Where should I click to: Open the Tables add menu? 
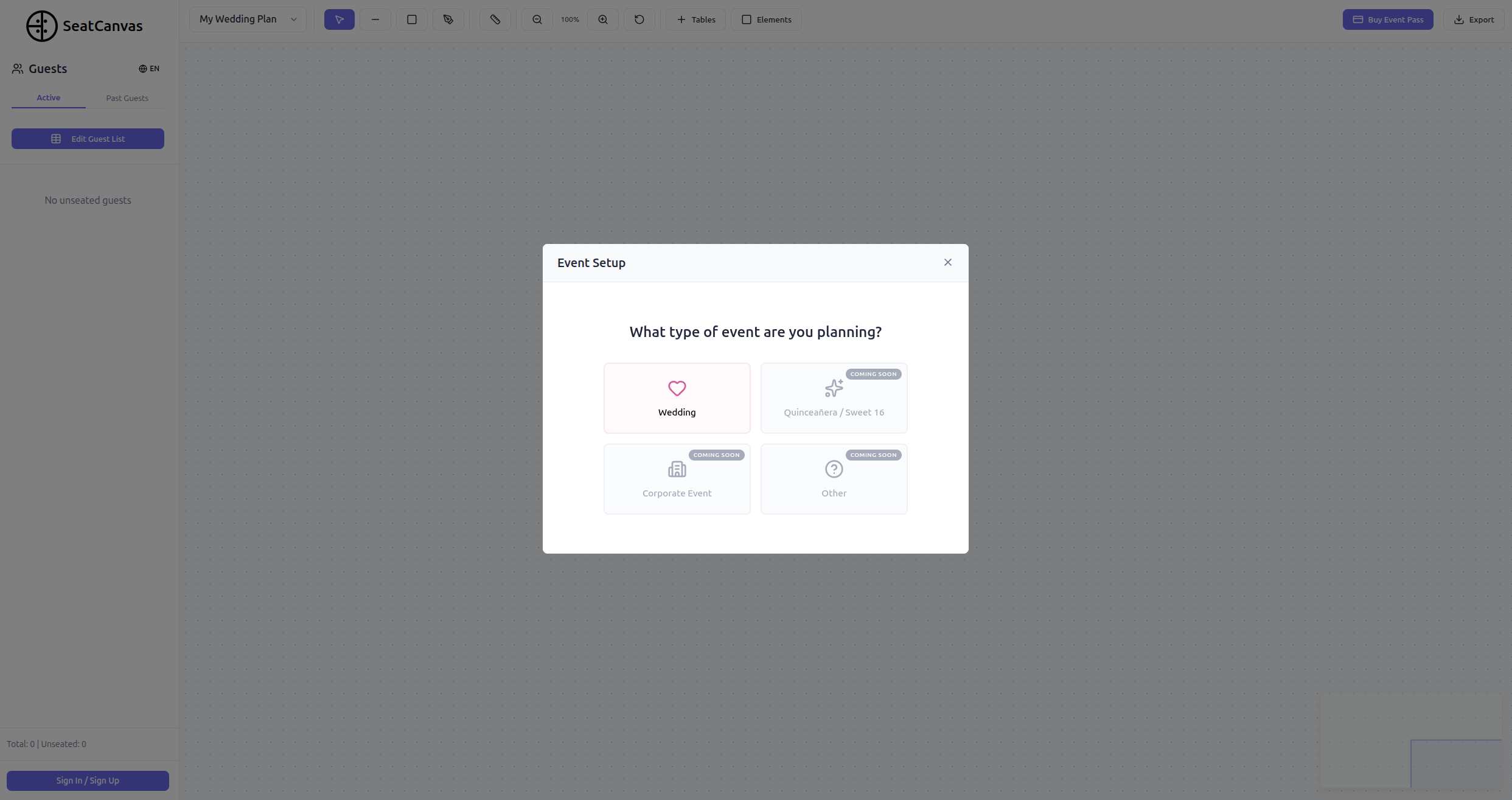tap(695, 19)
